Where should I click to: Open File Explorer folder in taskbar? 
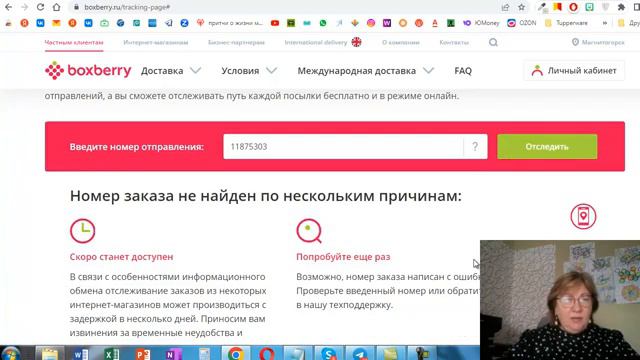[x=50, y=353]
